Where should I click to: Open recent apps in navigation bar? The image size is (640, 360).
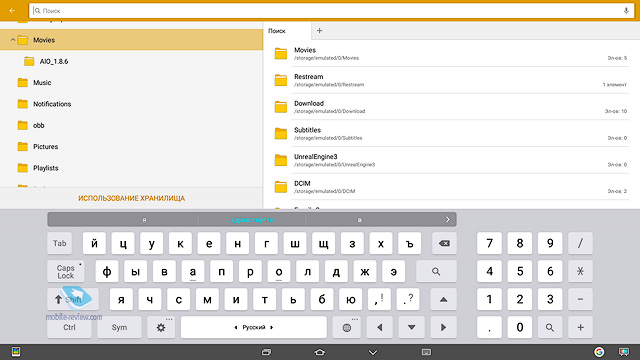click(266, 352)
